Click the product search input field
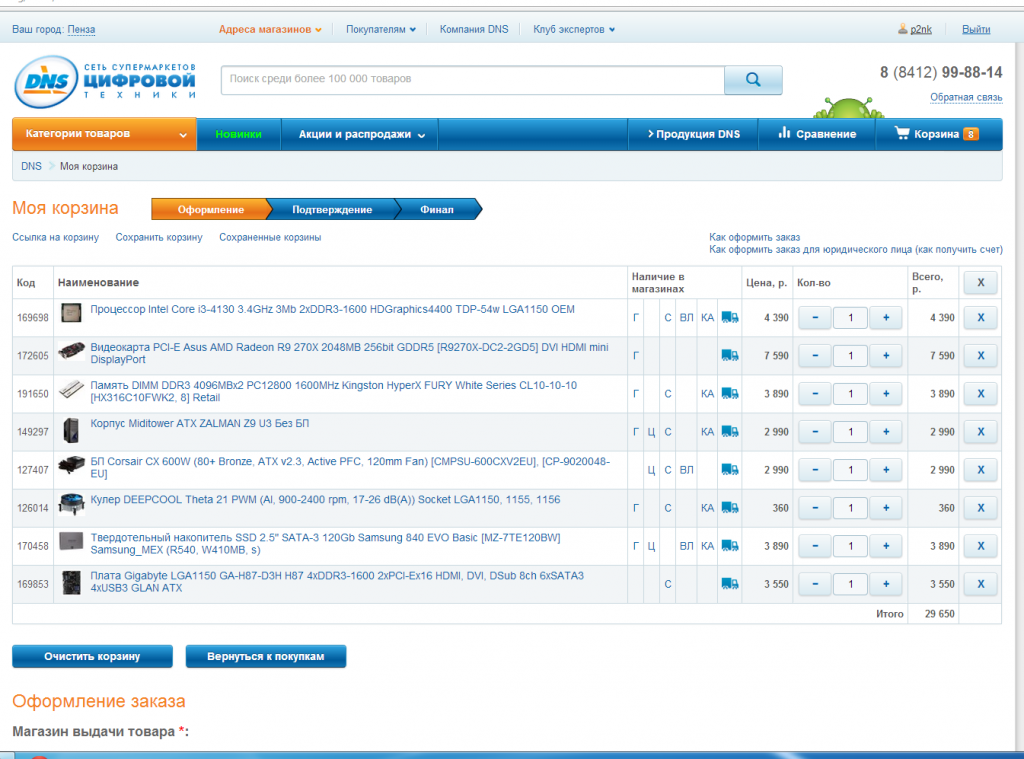Screen dimensions: 1024x759 [472, 79]
